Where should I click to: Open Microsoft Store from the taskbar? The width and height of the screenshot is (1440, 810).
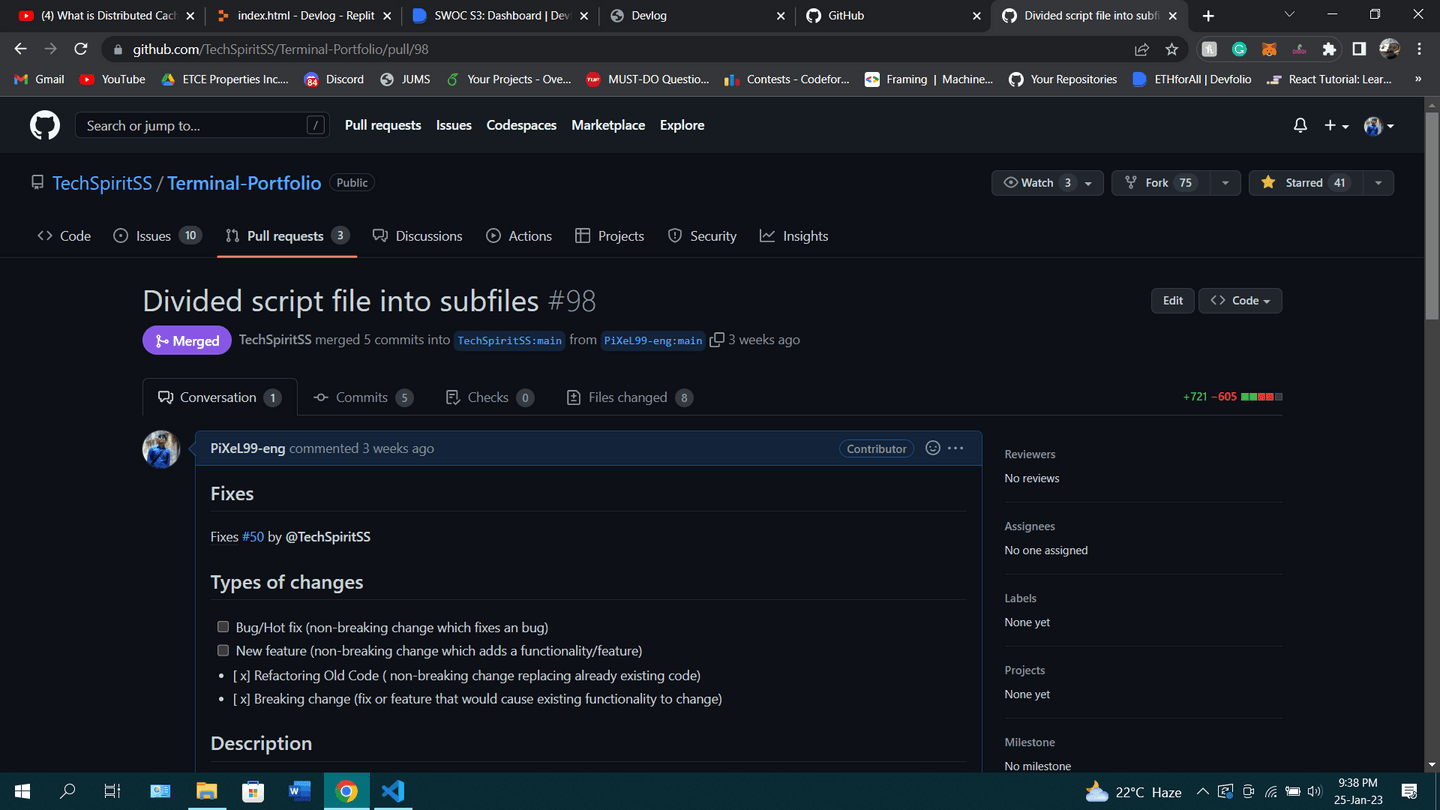pyautogui.click(x=253, y=791)
